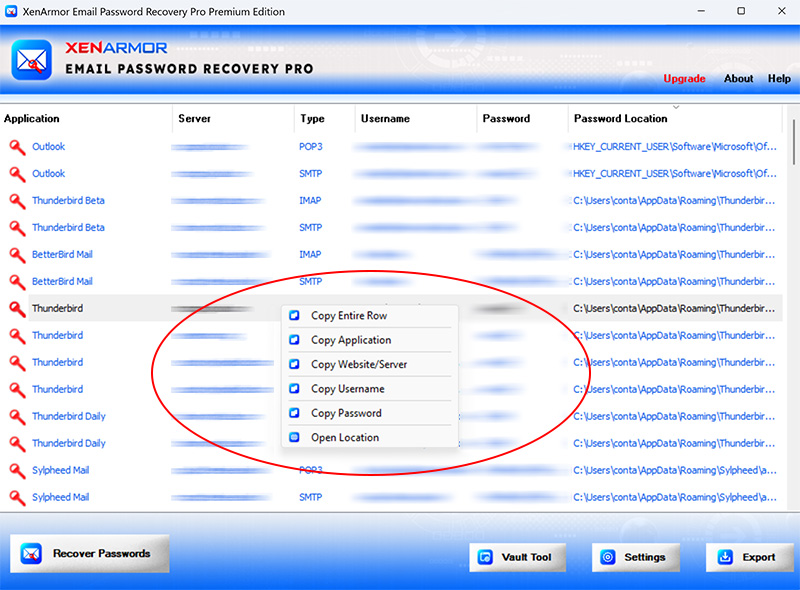Image resolution: width=800 pixels, height=590 pixels.
Task: Click the XenArmor envelope logo icon
Action: pyautogui.click(x=32, y=59)
